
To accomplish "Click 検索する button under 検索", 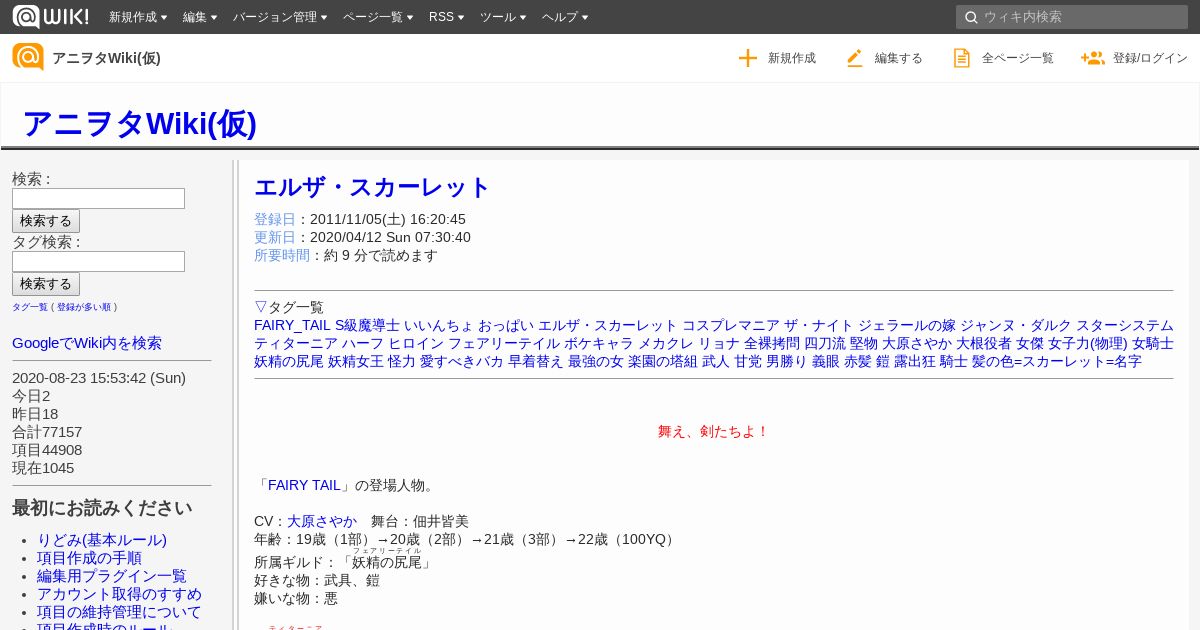I will click(x=46, y=221).
